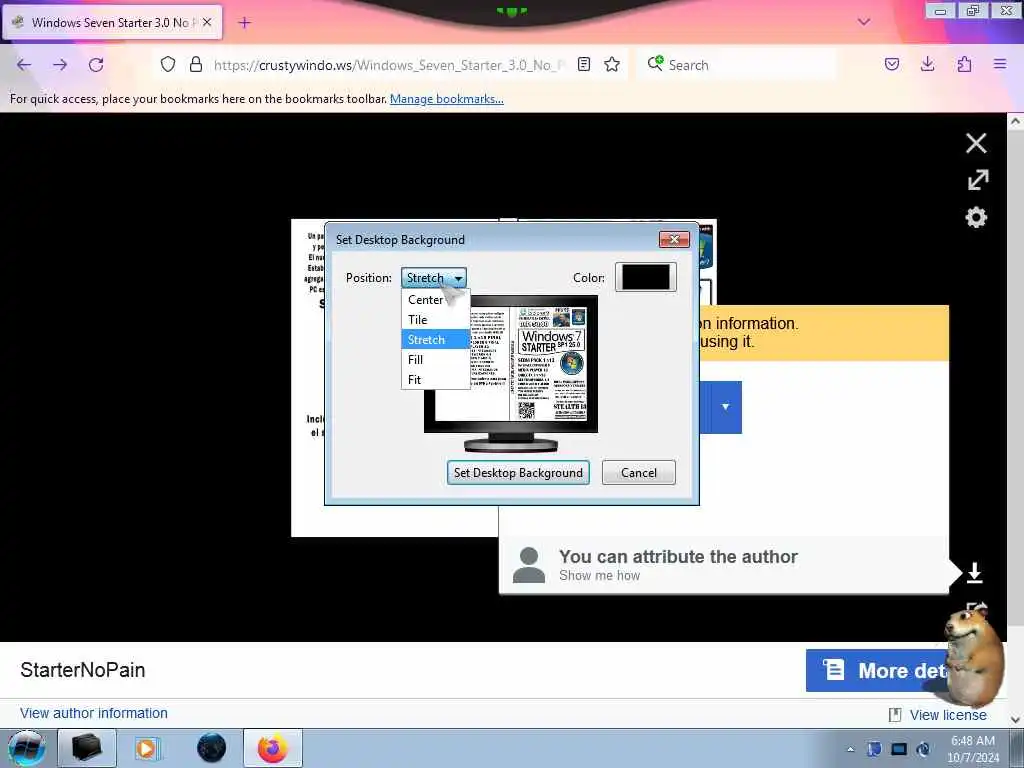Choose Stretch in the Position list
This screenshot has width=1024, height=768.
pyautogui.click(x=436, y=340)
